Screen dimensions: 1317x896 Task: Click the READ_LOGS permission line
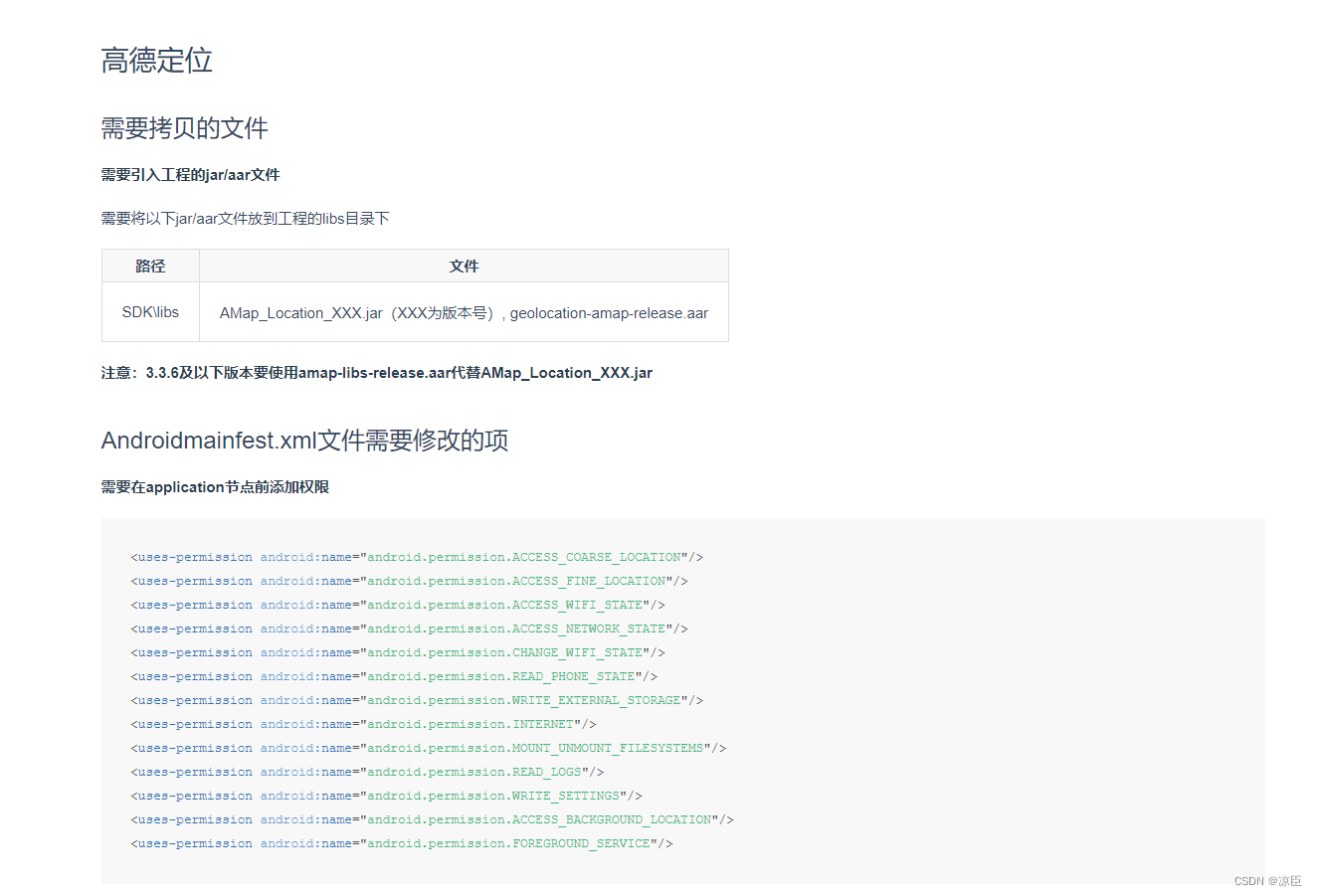tap(367, 772)
